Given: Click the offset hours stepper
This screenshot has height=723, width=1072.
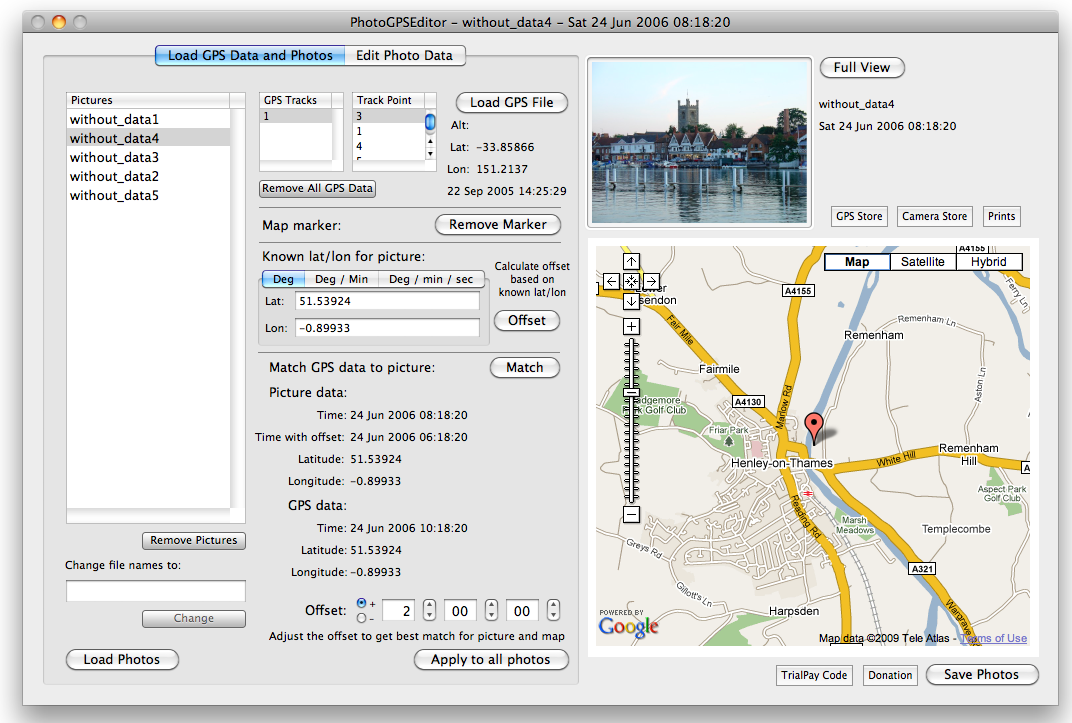Looking at the screenshot, I should click(429, 610).
